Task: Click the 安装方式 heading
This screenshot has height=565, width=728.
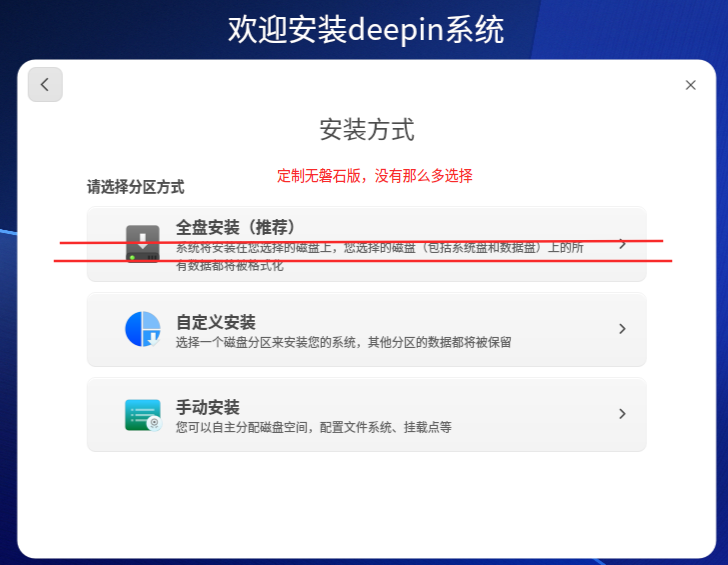Action: [367, 130]
